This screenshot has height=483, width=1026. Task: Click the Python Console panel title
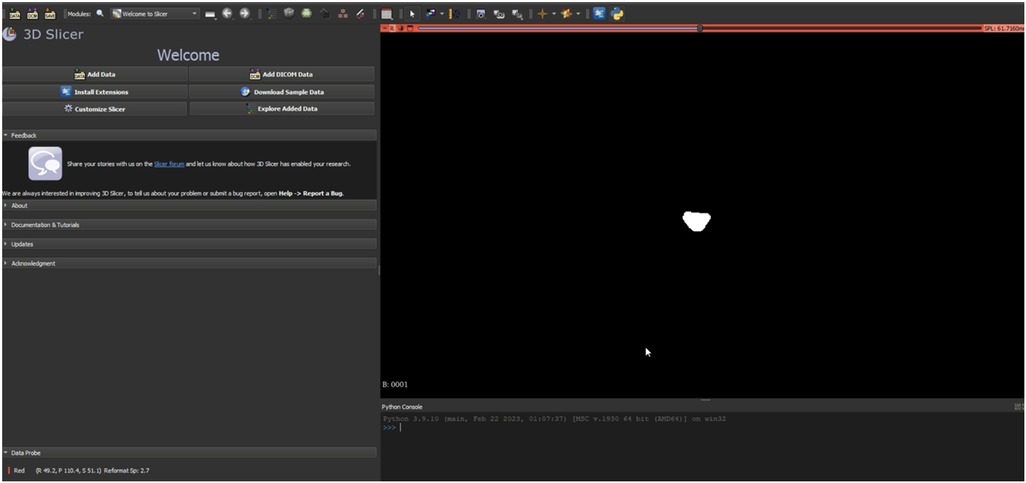click(x=402, y=407)
